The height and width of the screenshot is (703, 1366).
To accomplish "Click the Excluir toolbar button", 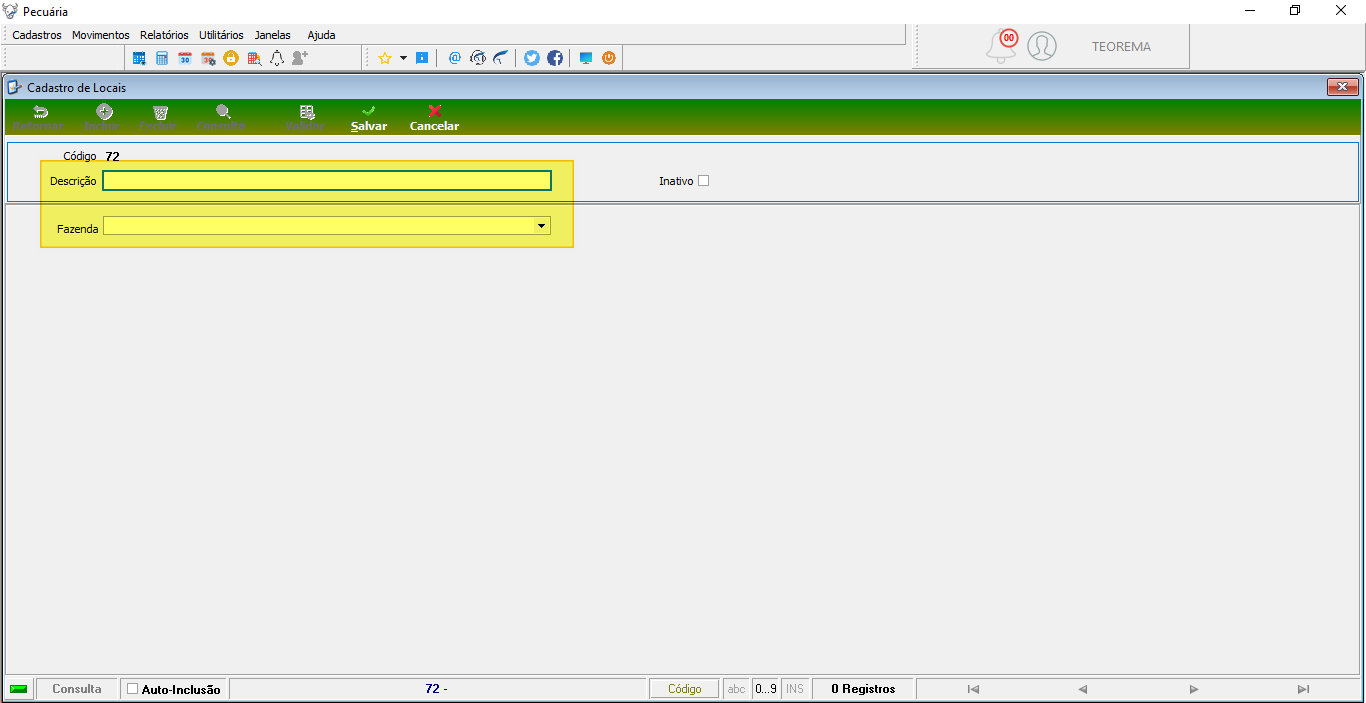I will (159, 118).
